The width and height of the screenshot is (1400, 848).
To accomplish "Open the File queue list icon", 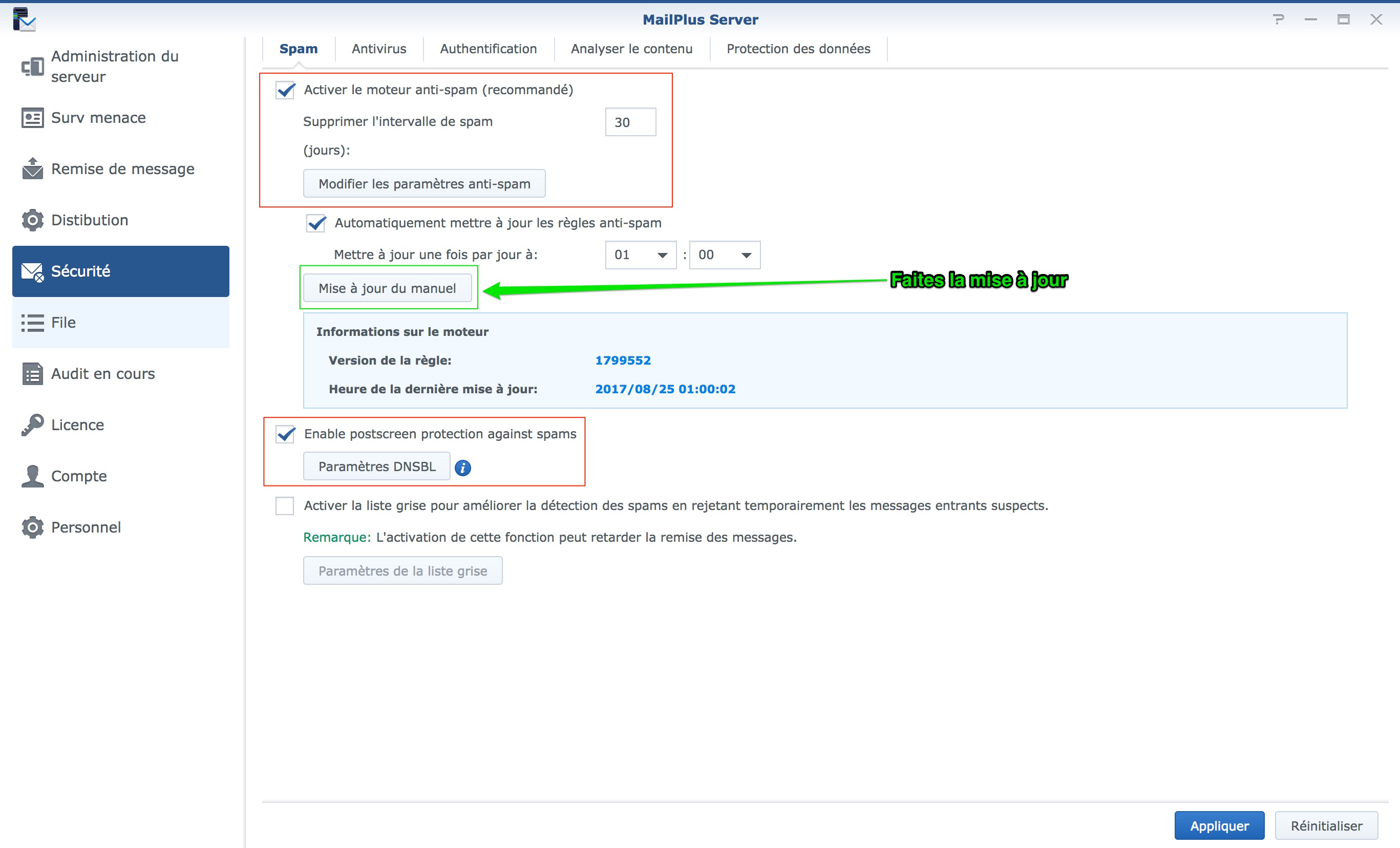I will point(32,323).
